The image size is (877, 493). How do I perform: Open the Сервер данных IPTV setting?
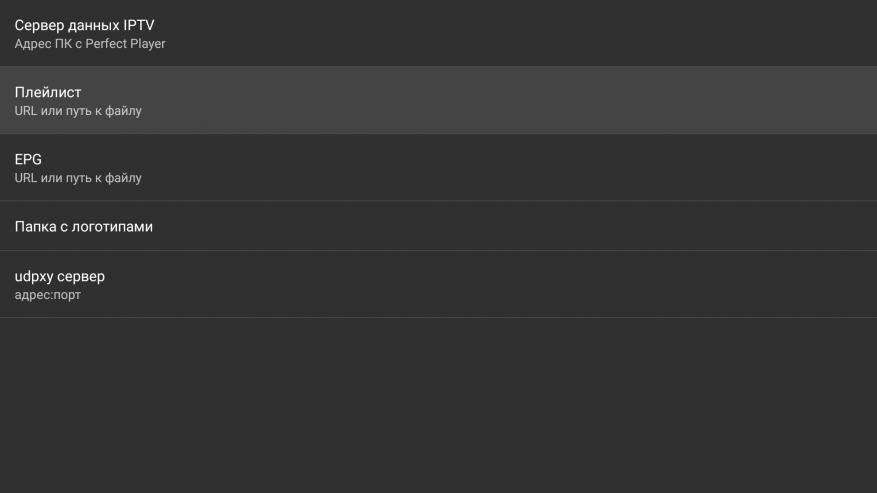click(438, 33)
